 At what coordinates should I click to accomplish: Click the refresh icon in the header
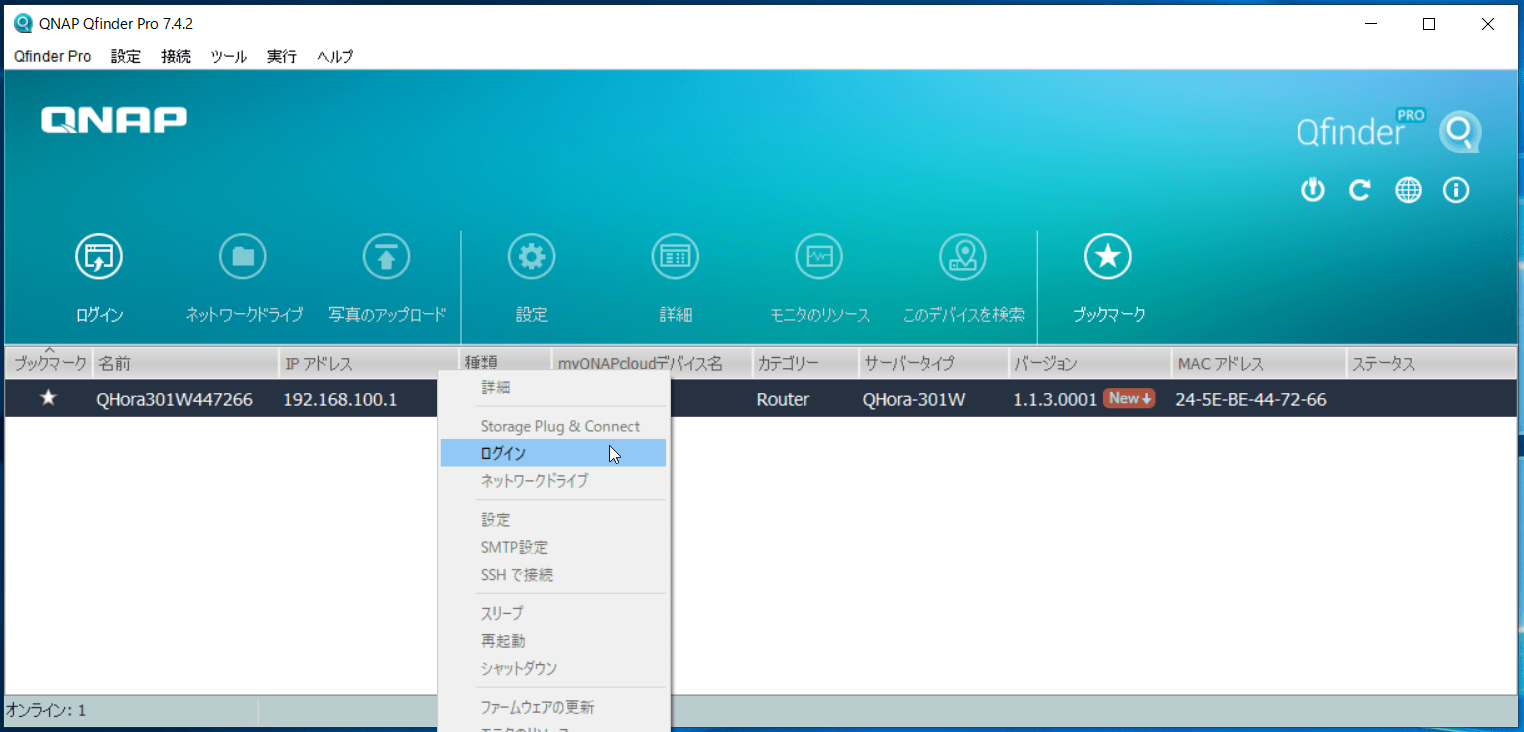point(1359,190)
